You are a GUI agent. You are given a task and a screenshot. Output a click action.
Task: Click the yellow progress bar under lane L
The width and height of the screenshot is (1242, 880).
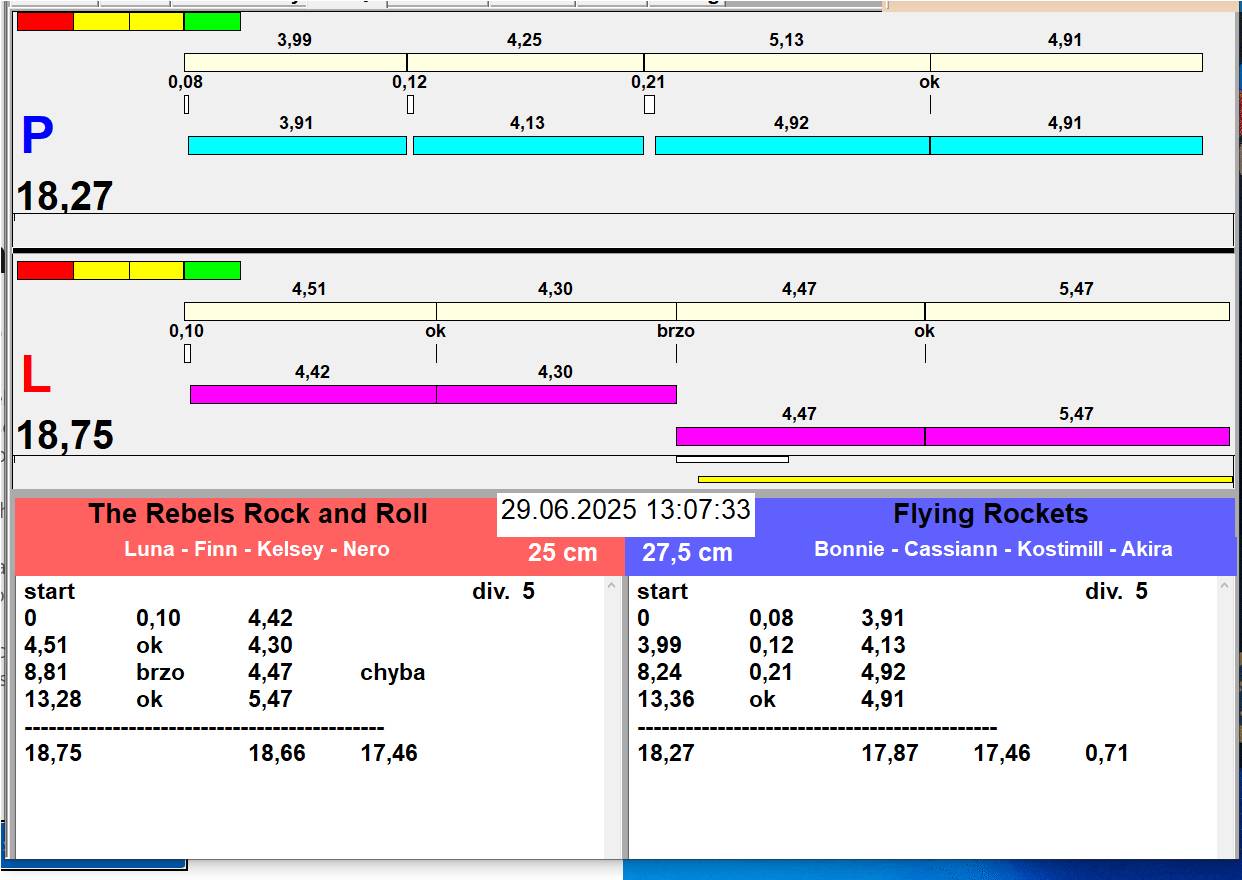965,480
